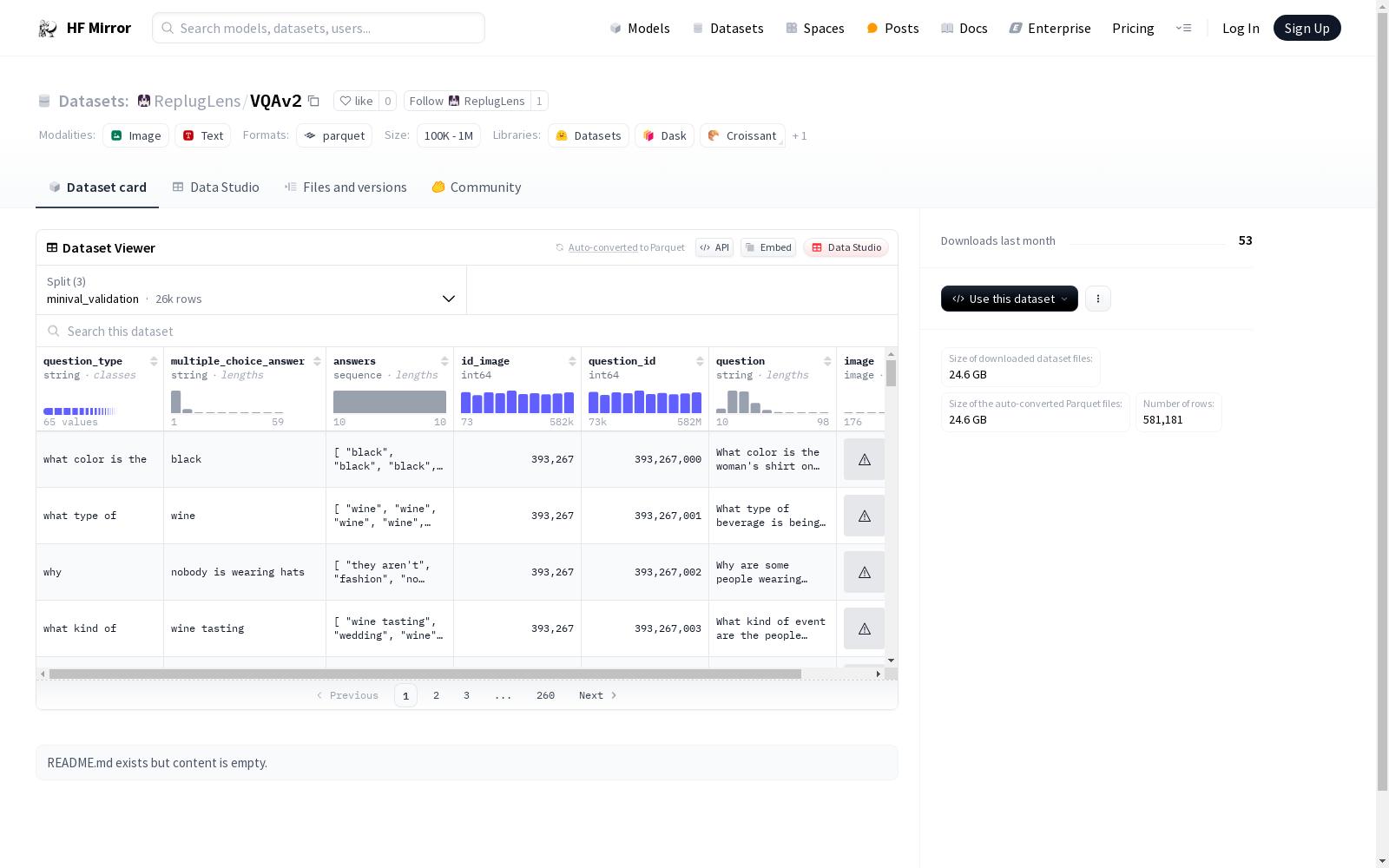Click the Auto-converted to Parquet link
Screen dimensions: 1389x868
tap(620, 247)
